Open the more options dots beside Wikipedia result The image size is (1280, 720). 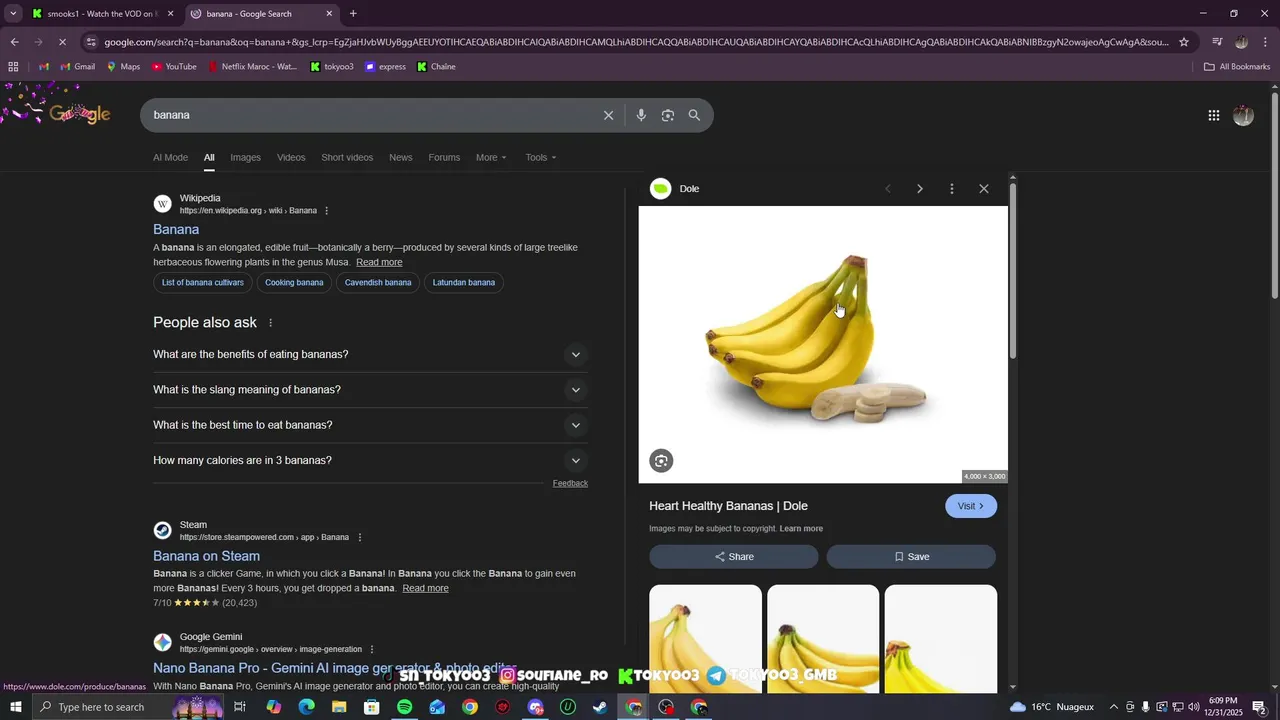326,211
